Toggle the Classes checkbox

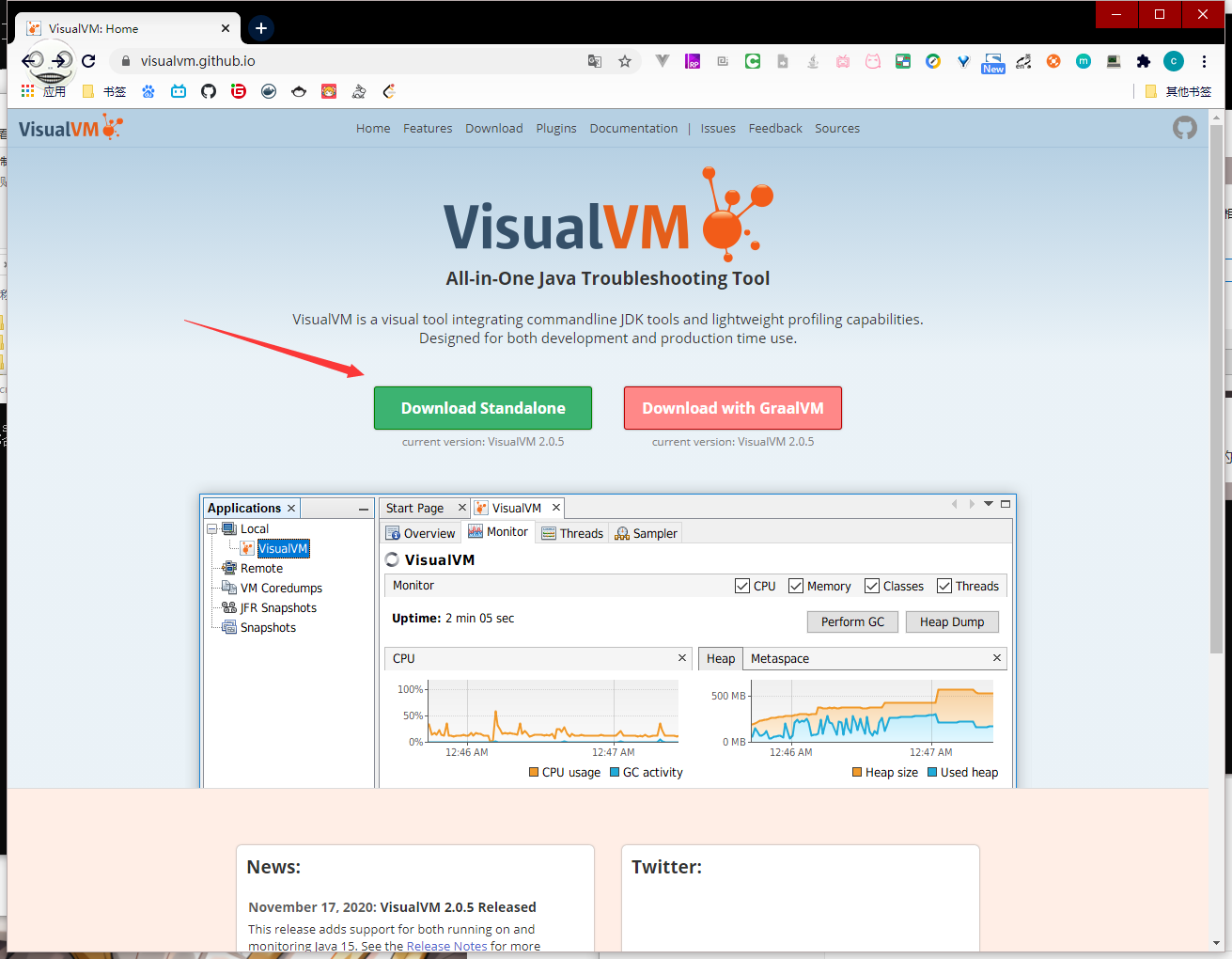point(872,586)
